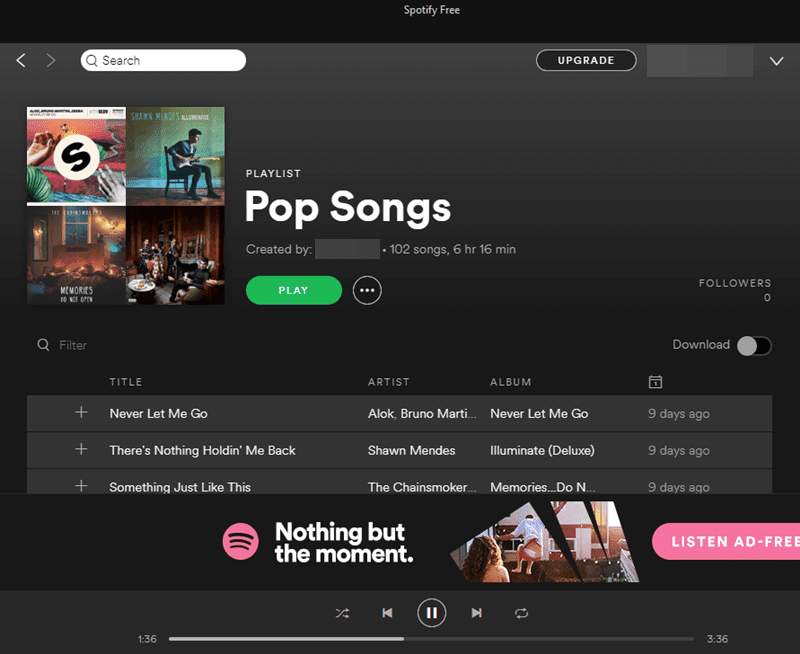
Task: Select the Artist column header
Action: point(388,382)
